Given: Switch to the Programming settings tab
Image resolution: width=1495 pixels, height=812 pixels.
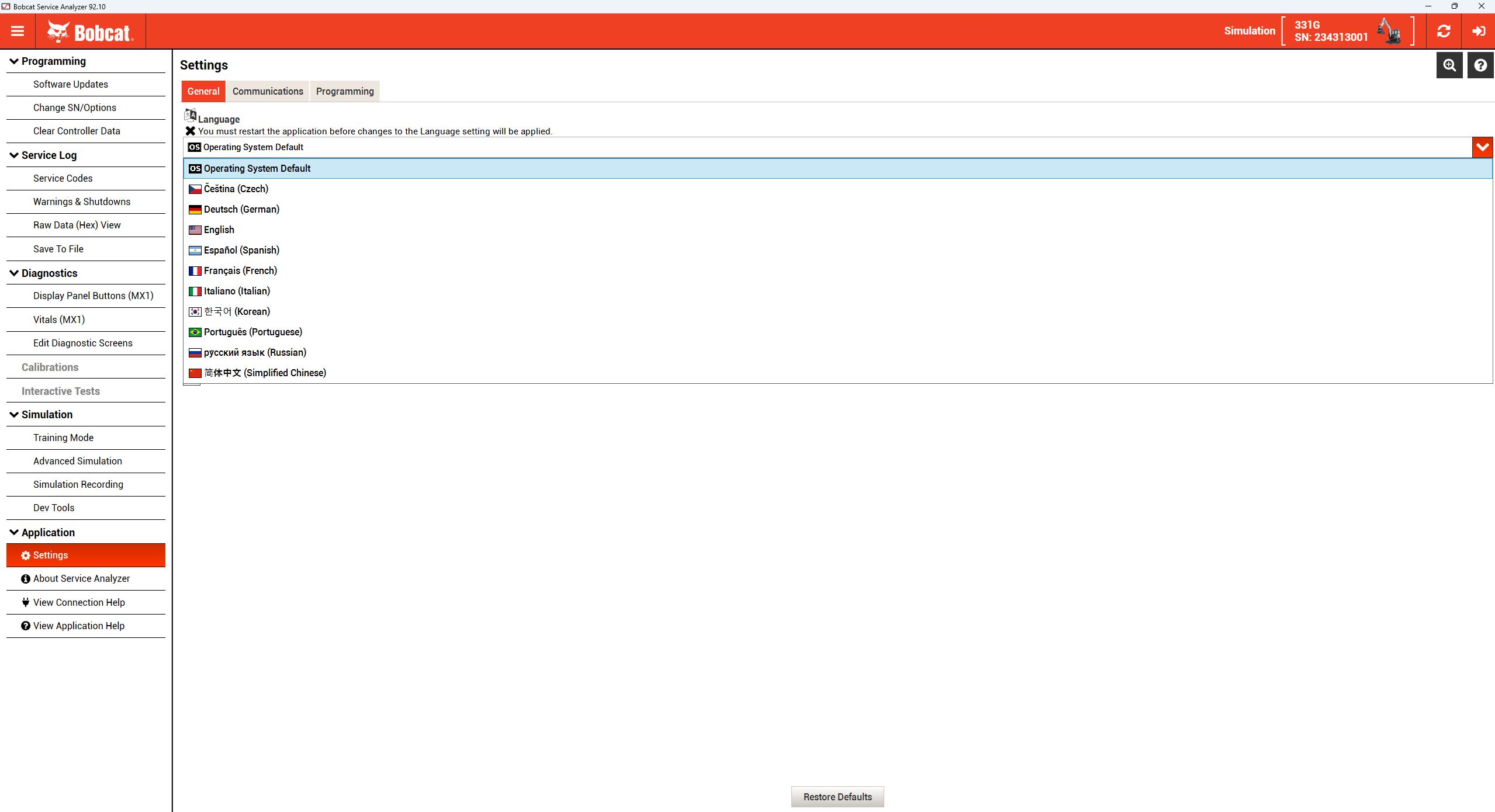Looking at the screenshot, I should coord(345,91).
